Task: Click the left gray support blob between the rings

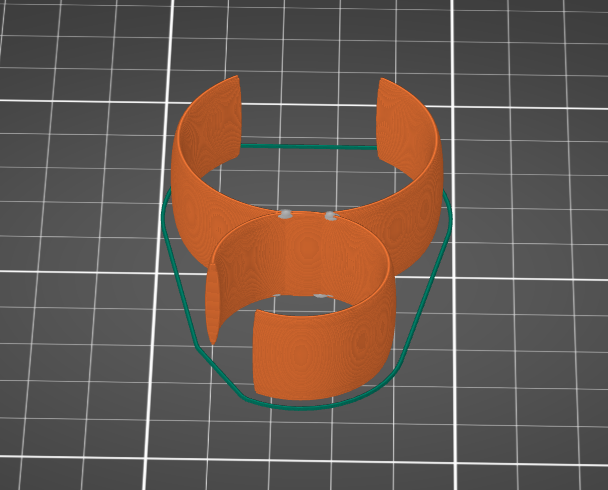Action: point(286,214)
